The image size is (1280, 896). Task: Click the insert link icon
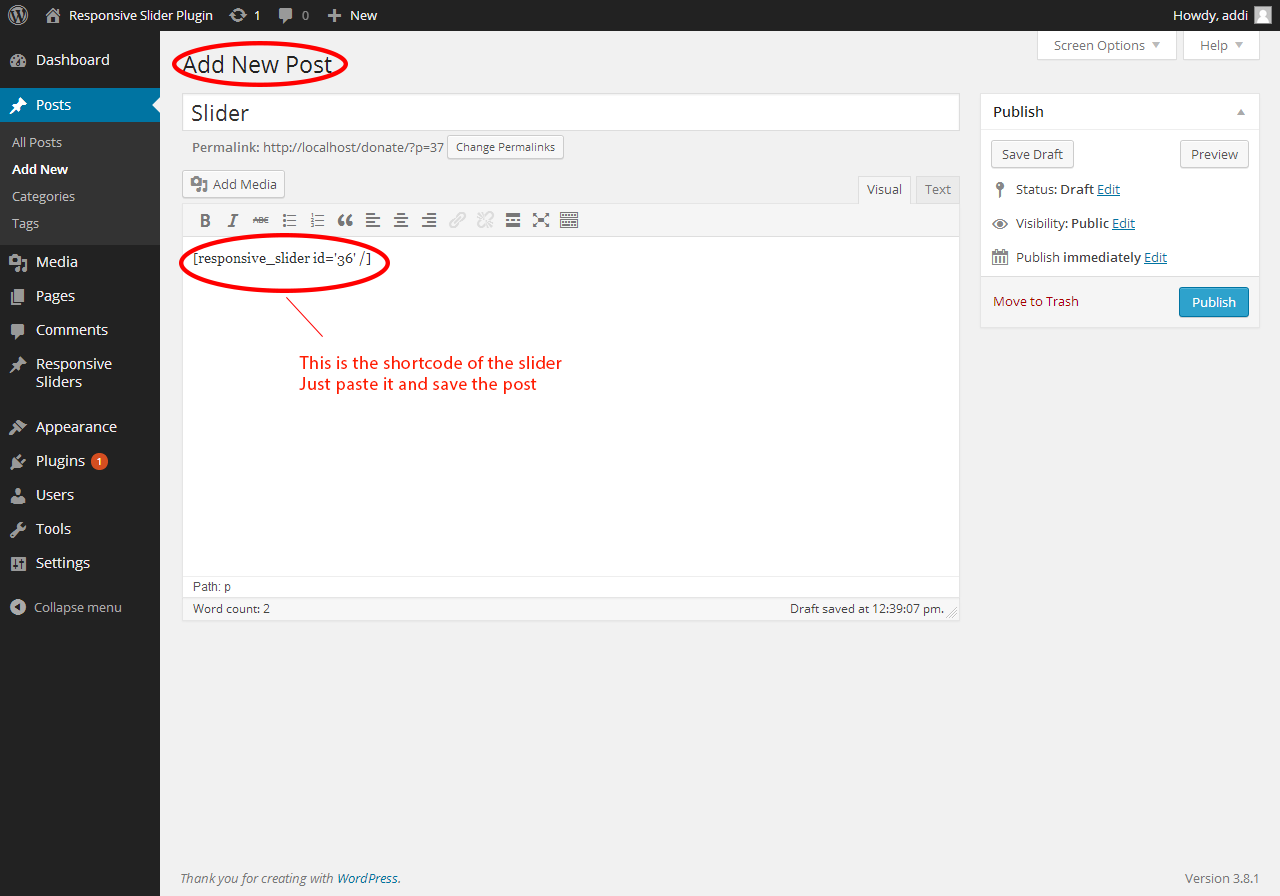pos(457,220)
